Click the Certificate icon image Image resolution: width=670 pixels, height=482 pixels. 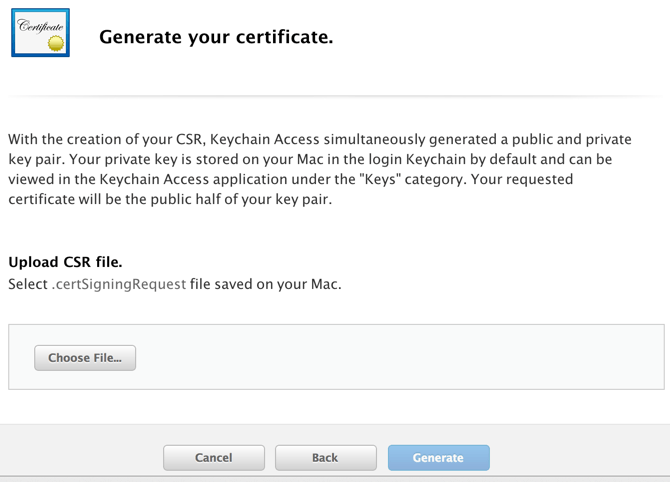[x=41, y=32]
